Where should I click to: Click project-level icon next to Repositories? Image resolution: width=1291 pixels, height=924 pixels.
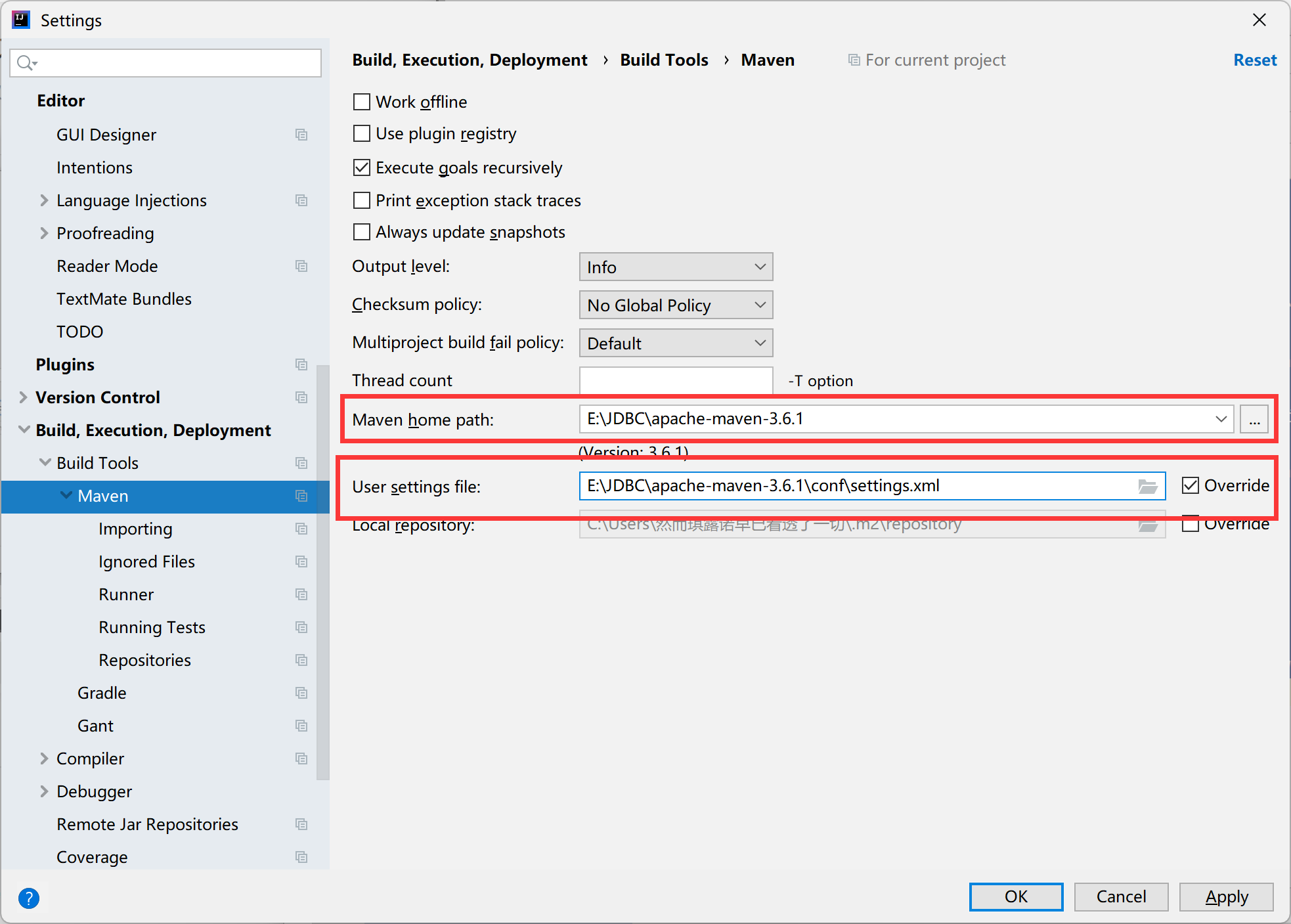tap(301, 660)
